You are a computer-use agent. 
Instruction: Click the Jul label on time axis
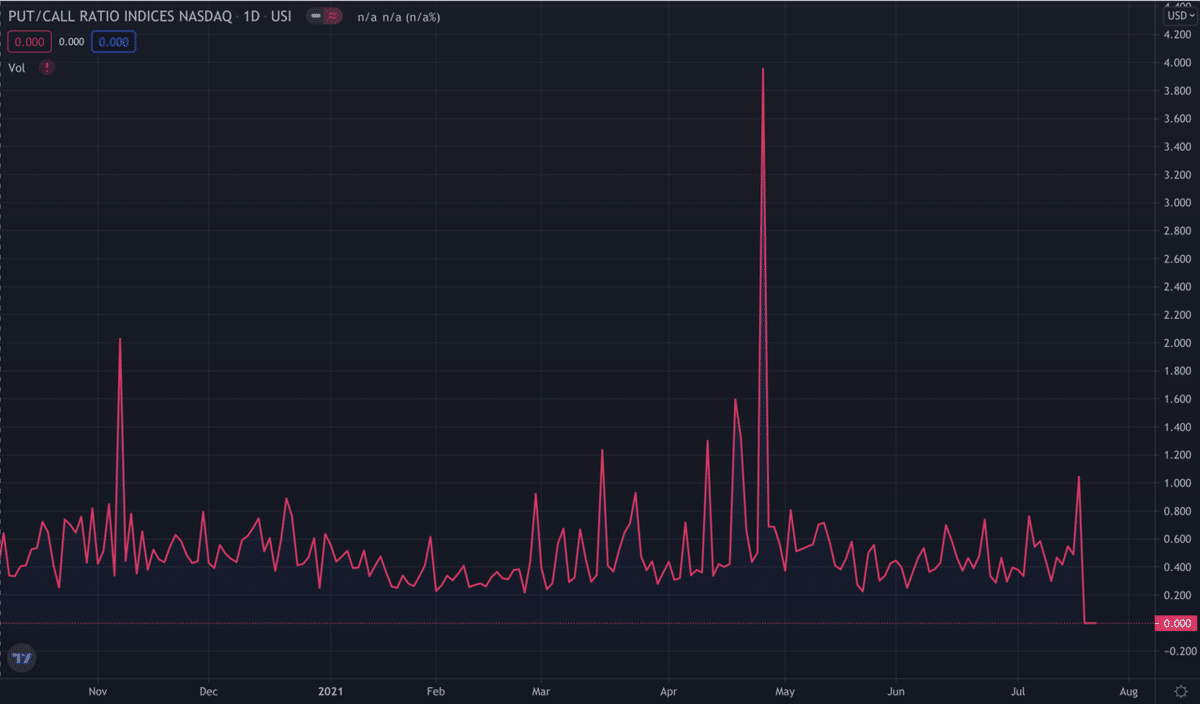tap(1020, 691)
